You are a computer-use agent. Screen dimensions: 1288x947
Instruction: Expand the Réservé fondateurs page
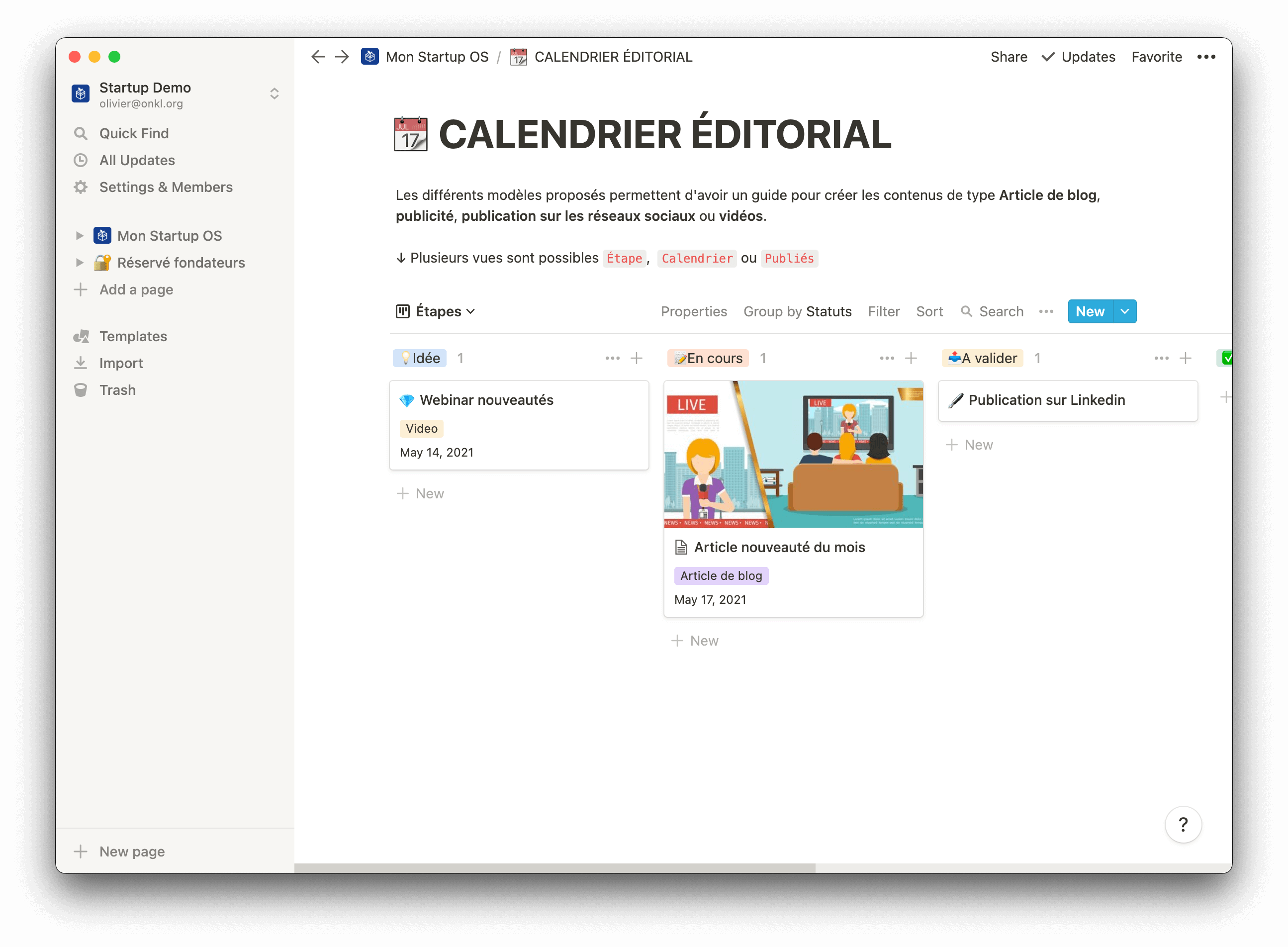(80, 263)
